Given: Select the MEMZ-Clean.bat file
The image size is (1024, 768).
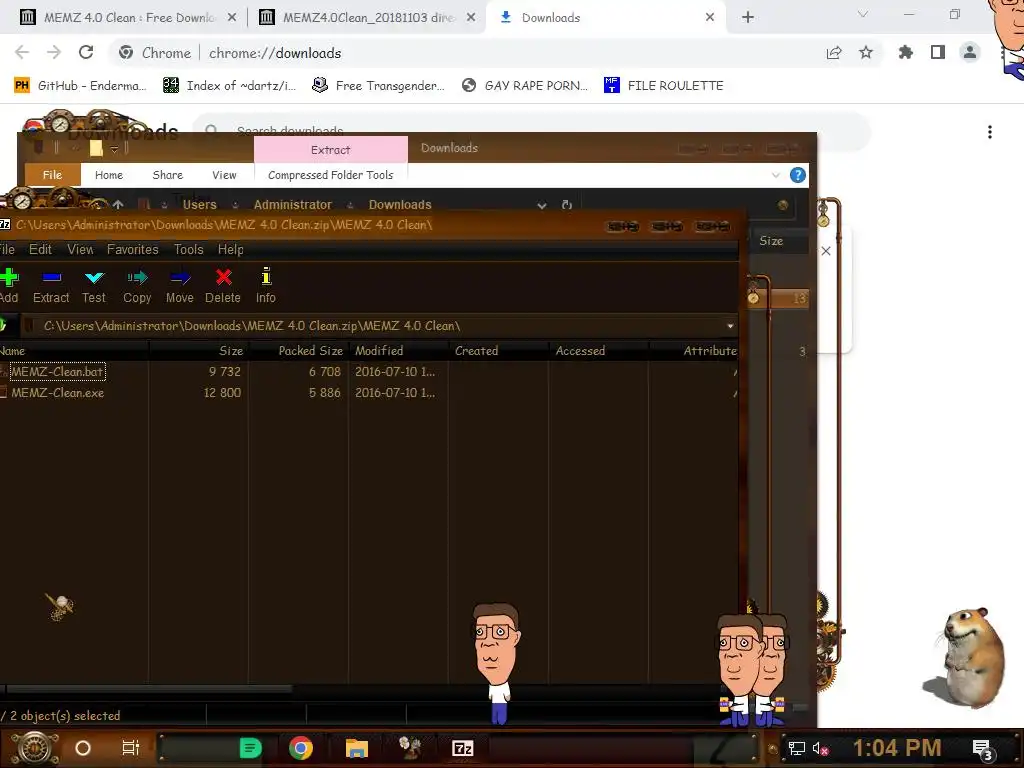Looking at the screenshot, I should pyautogui.click(x=57, y=372).
